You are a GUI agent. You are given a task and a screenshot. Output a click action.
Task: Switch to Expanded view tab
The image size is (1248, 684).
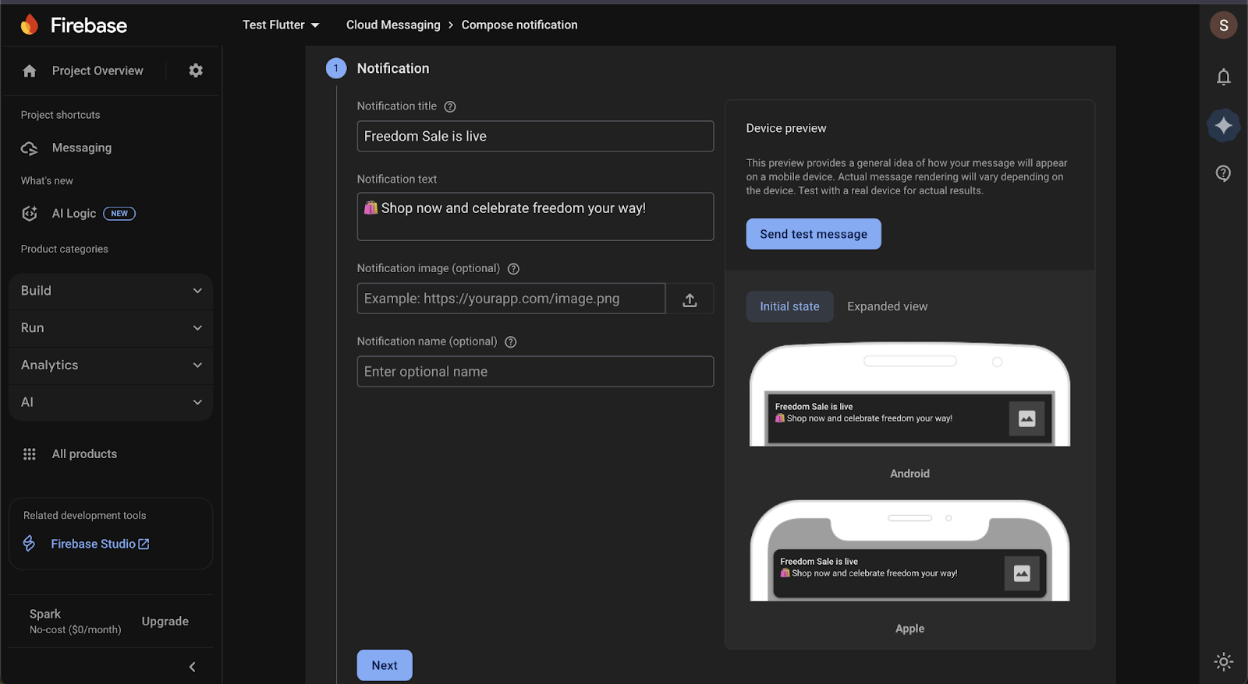(x=887, y=307)
